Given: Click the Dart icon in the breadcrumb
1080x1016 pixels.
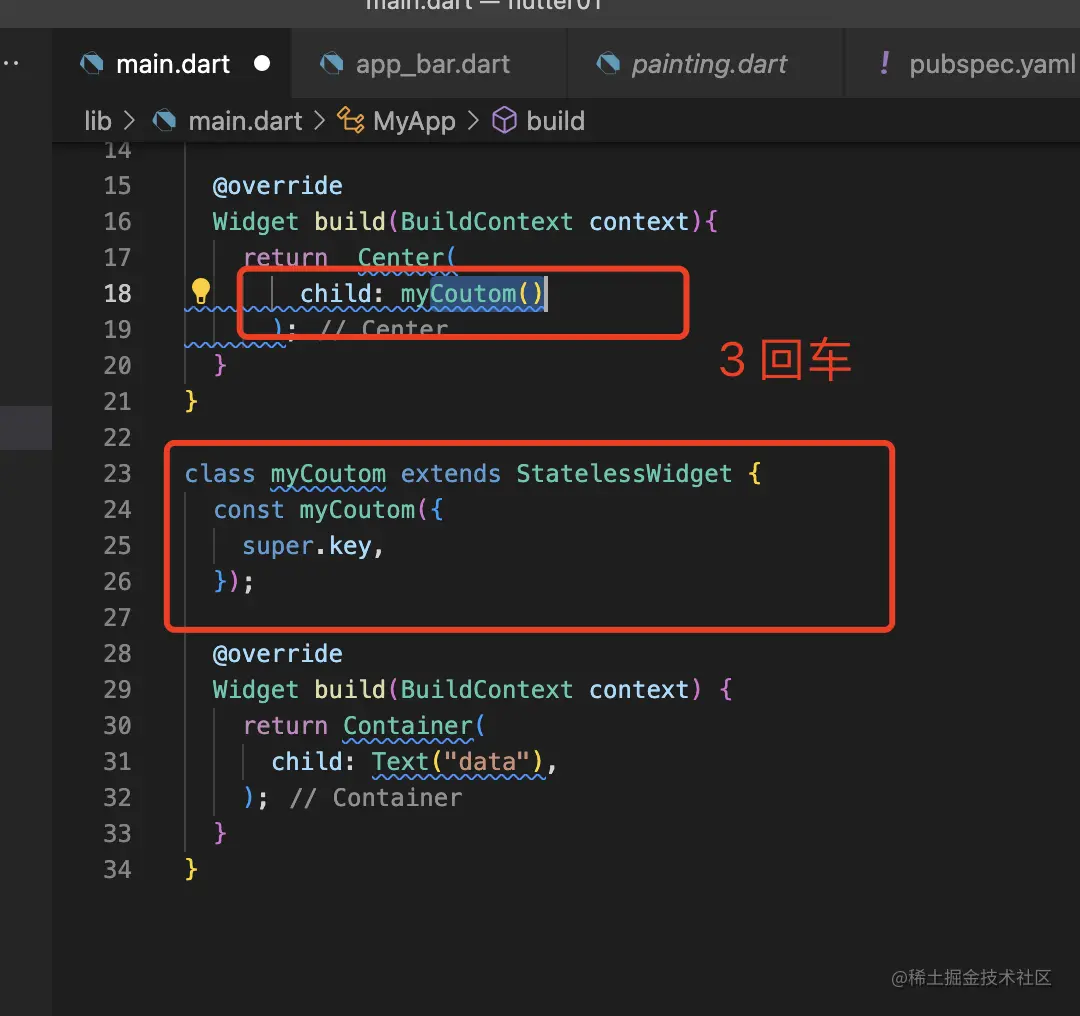Looking at the screenshot, I should 164,121.
